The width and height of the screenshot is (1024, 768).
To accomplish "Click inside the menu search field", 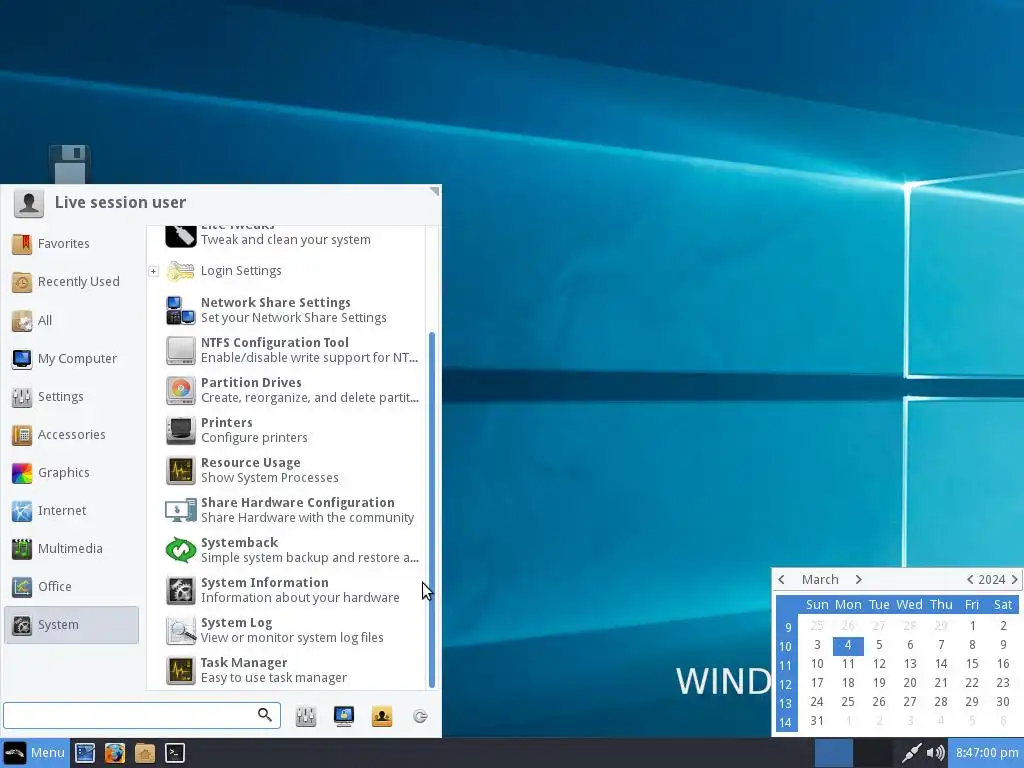I will pyautogui.click(x=142, y=716).
